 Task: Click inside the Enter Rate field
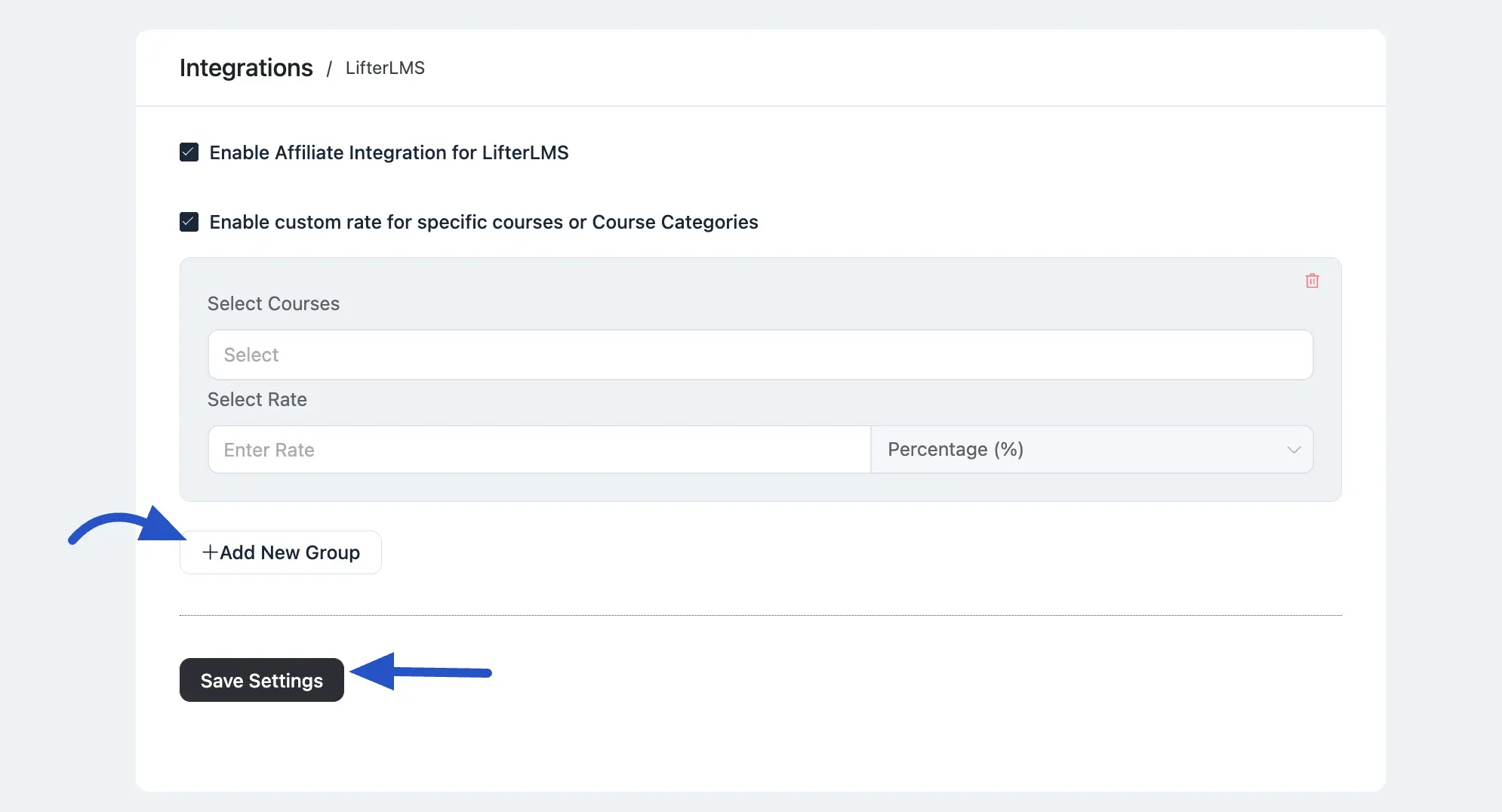tap(539, 449)
